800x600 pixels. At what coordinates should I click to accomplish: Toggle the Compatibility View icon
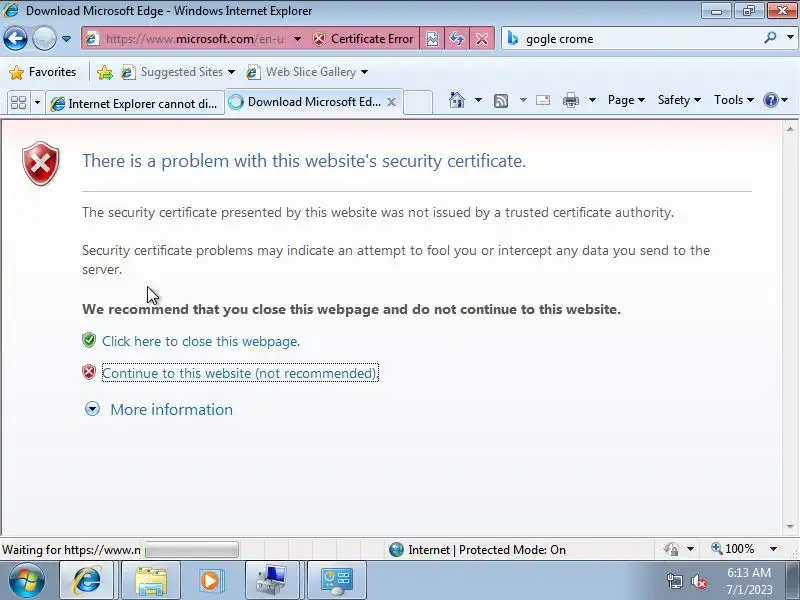click(432, 39)
